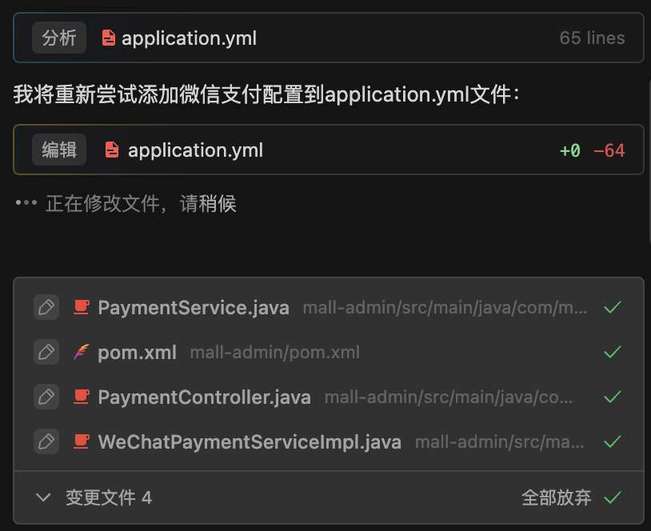Open WeChatPaymentServiceImpl.java from changed files
651x531 pixels.
pos(250,442)
